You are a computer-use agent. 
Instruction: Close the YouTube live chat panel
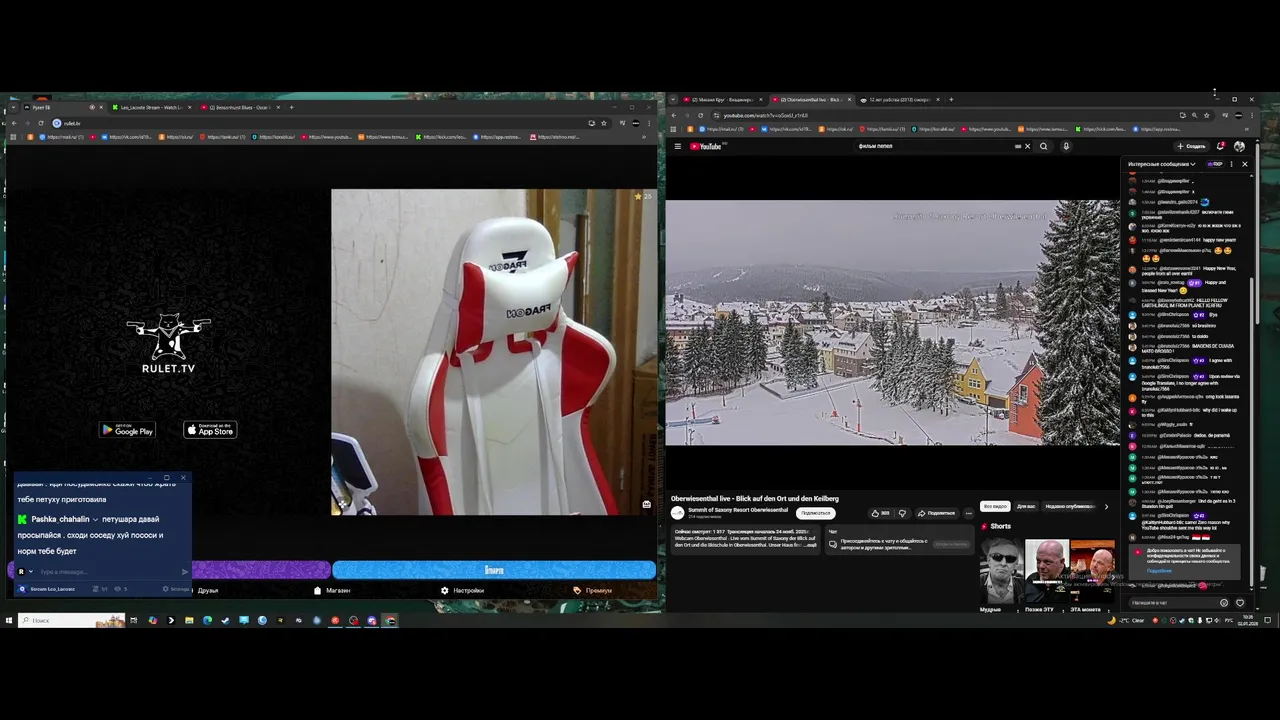(1245, 164)
